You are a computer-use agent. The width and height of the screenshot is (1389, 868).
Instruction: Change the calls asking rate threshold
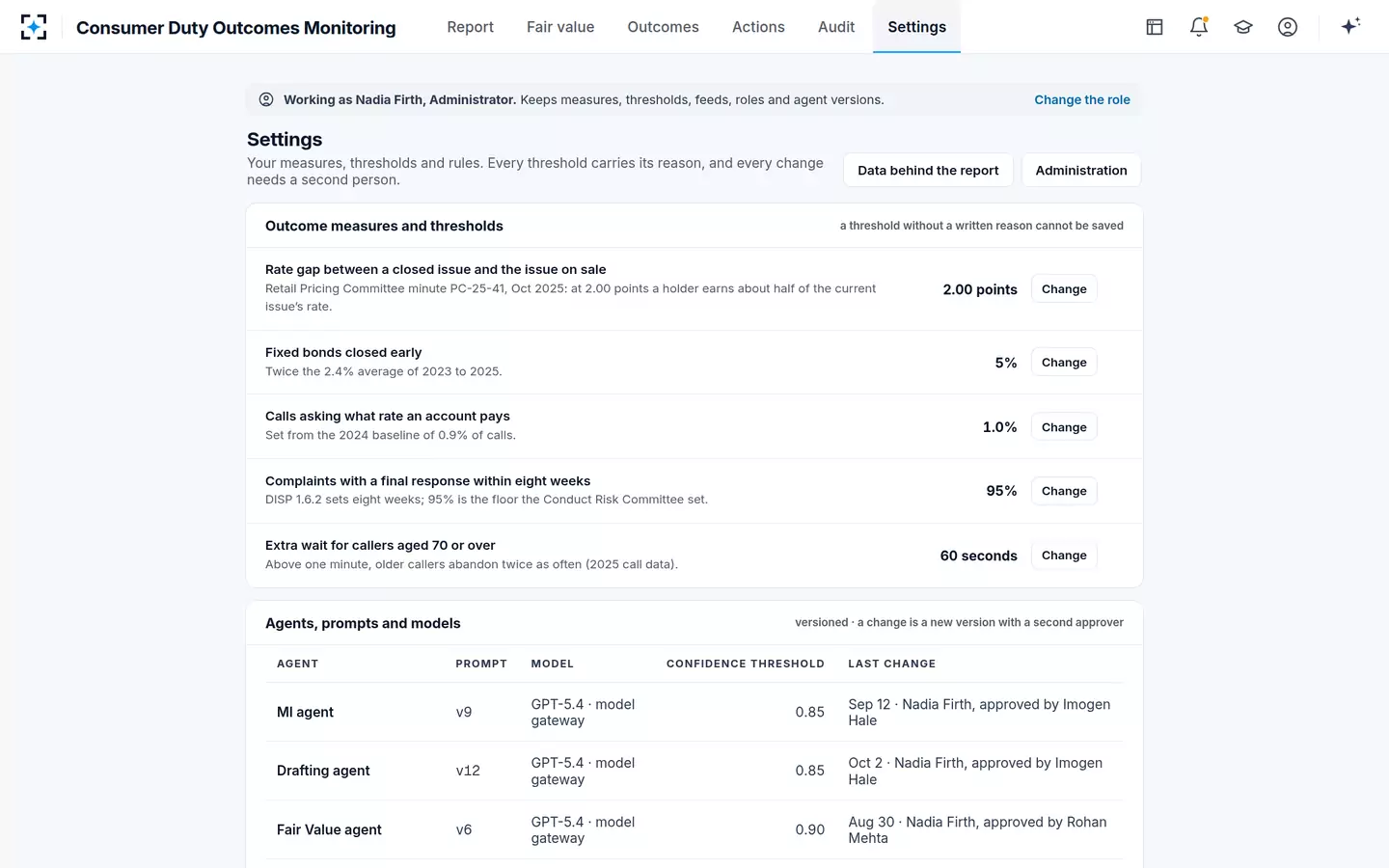click(x=1064, y=427)
